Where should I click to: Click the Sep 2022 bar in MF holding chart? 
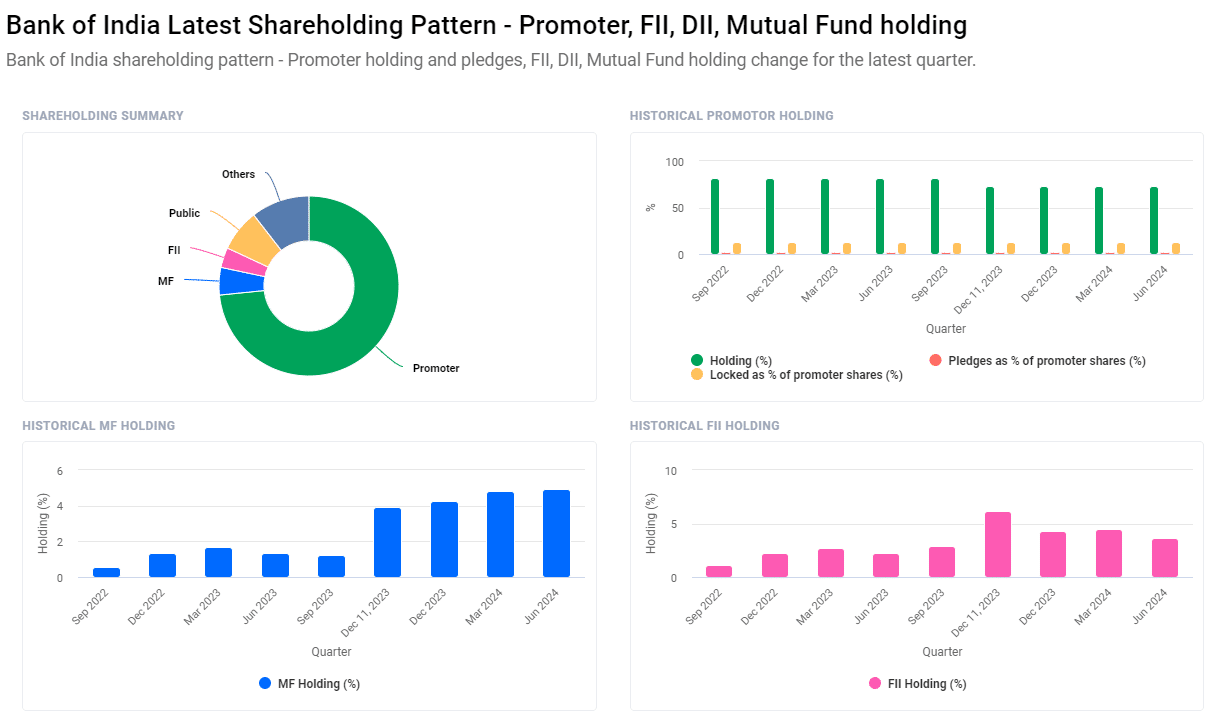tap(106, 572)
